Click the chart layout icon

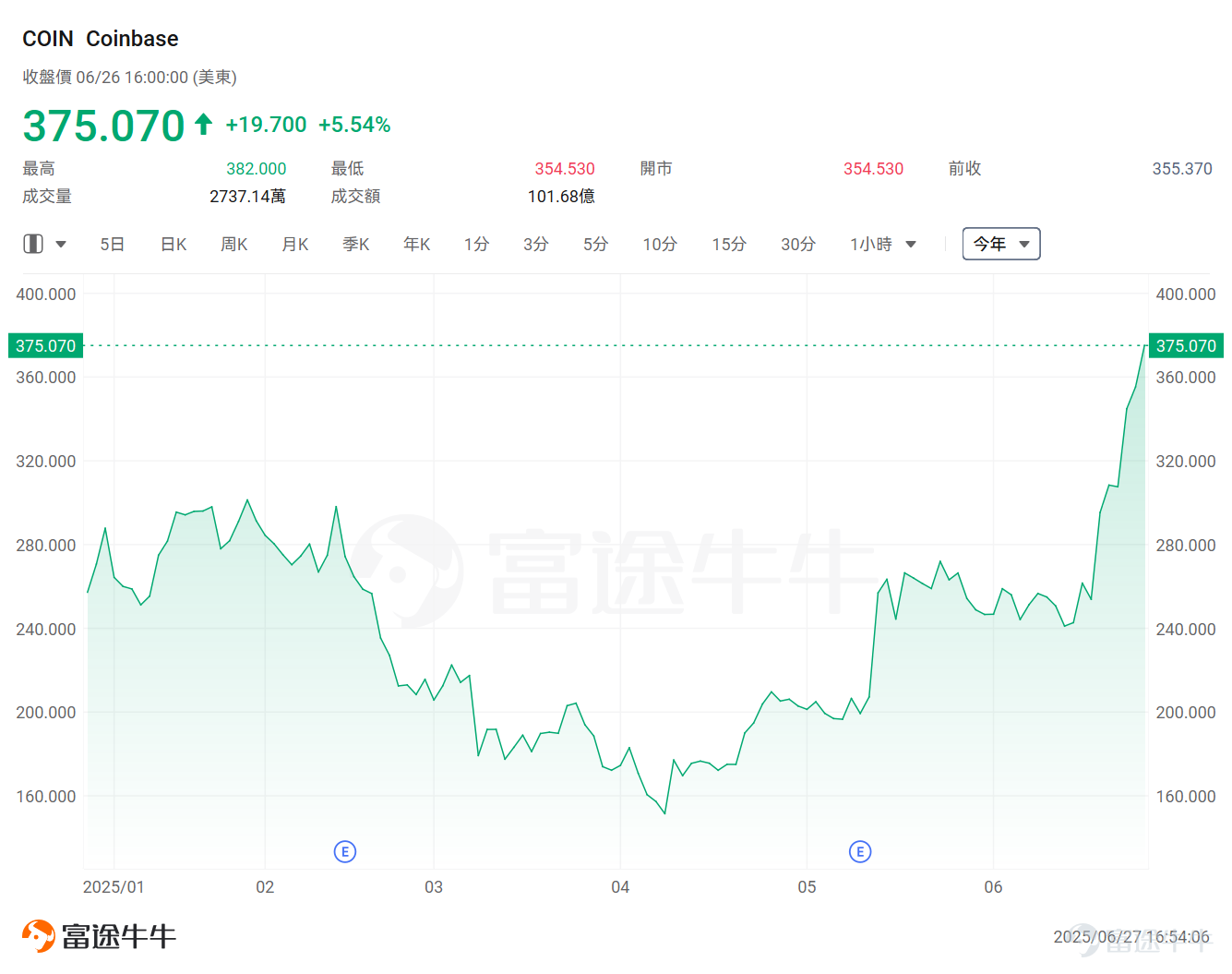point(33,244)
